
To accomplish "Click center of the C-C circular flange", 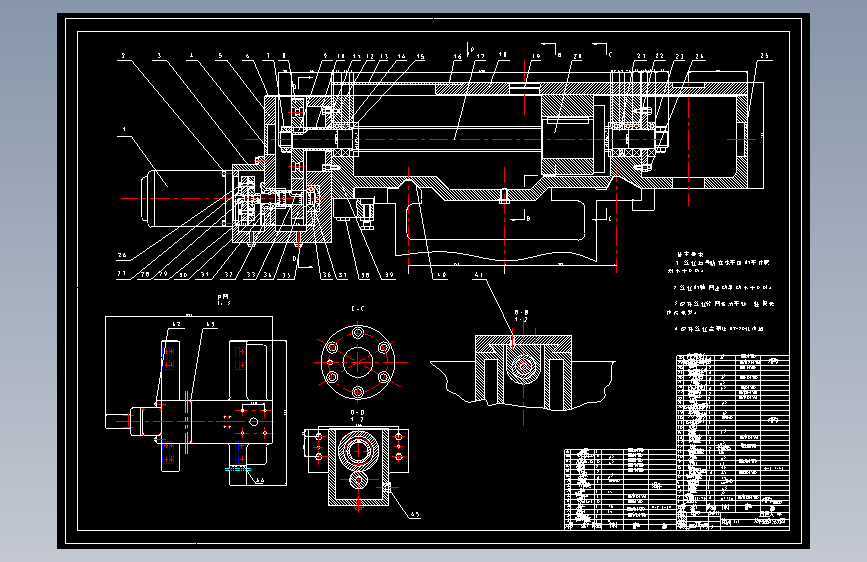I will pos(358,363).
